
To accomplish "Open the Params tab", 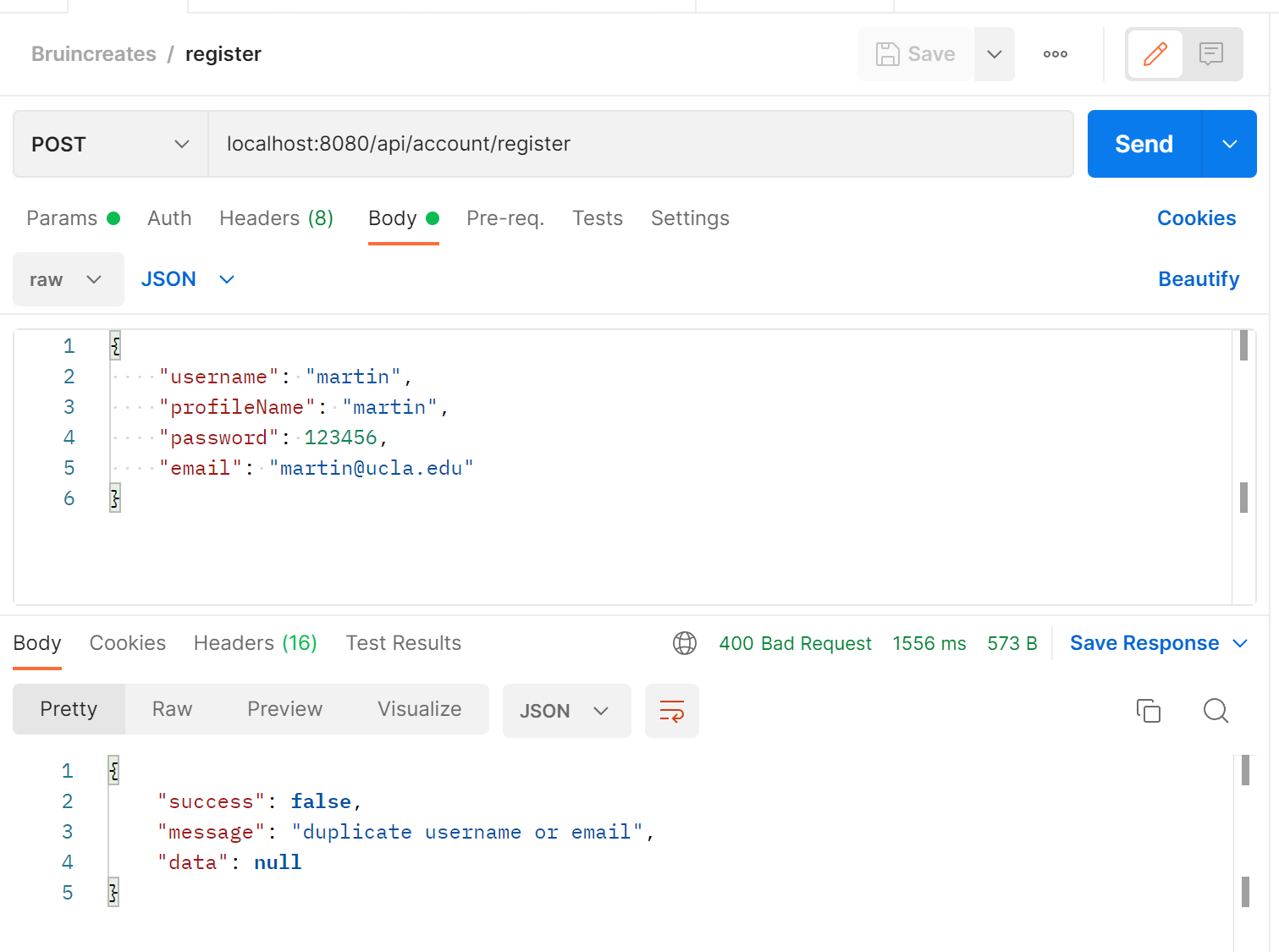I will point(74,218).
